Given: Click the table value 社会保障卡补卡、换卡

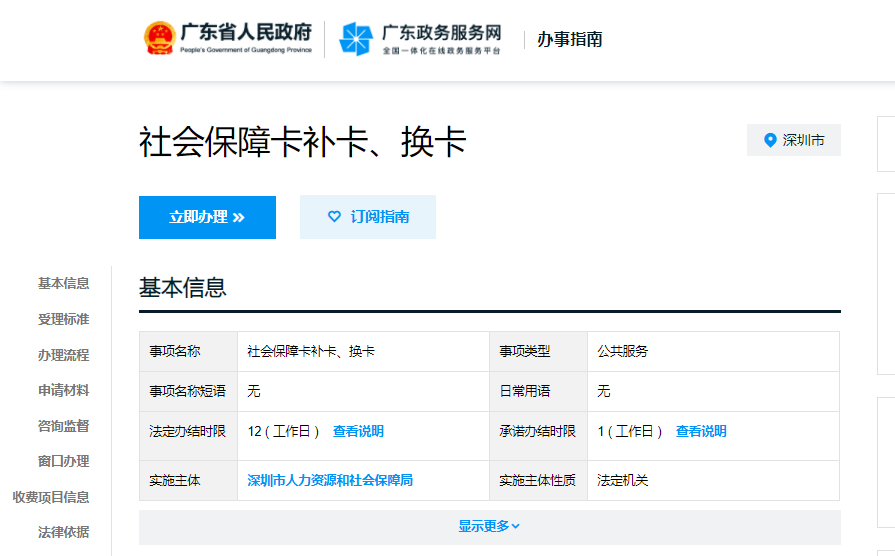Looking at the screenshot, I should click(311, 352).
